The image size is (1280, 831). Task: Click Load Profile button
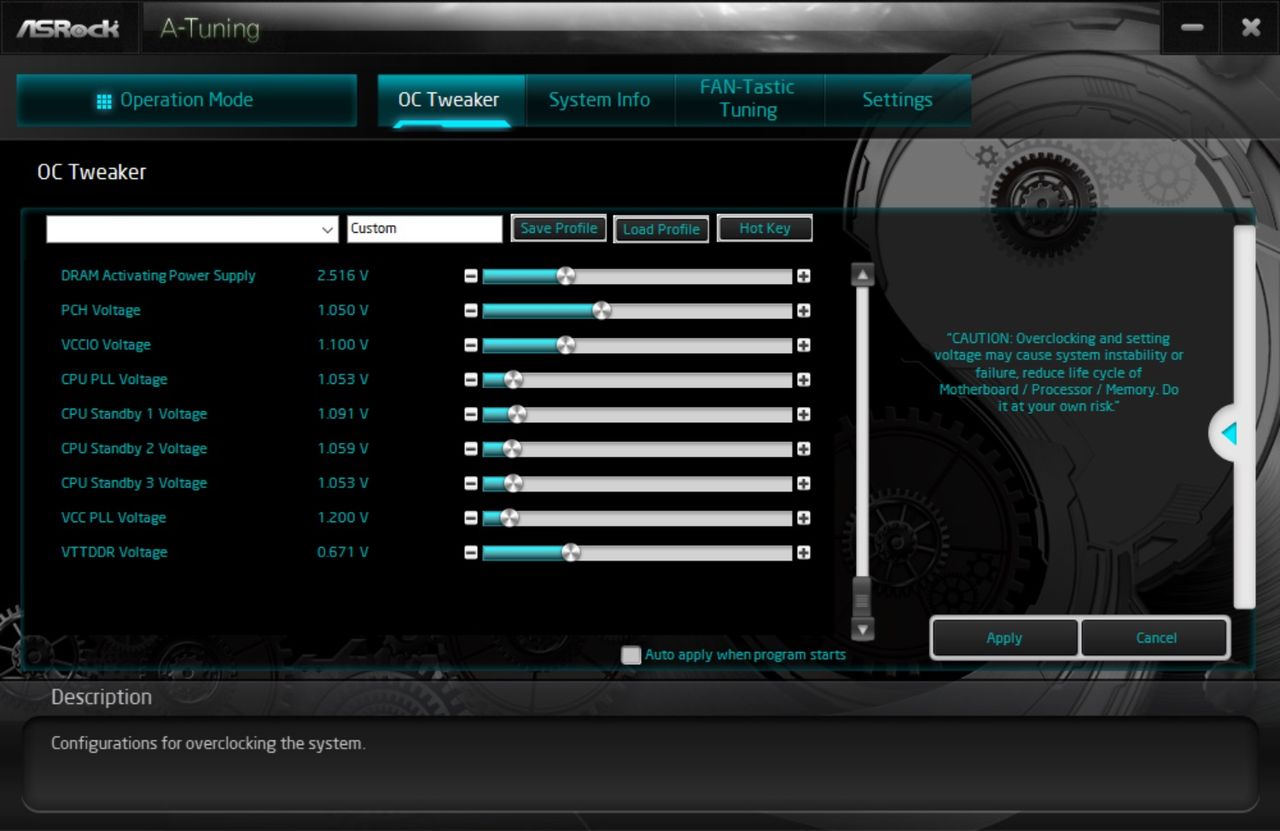point(661,229)
